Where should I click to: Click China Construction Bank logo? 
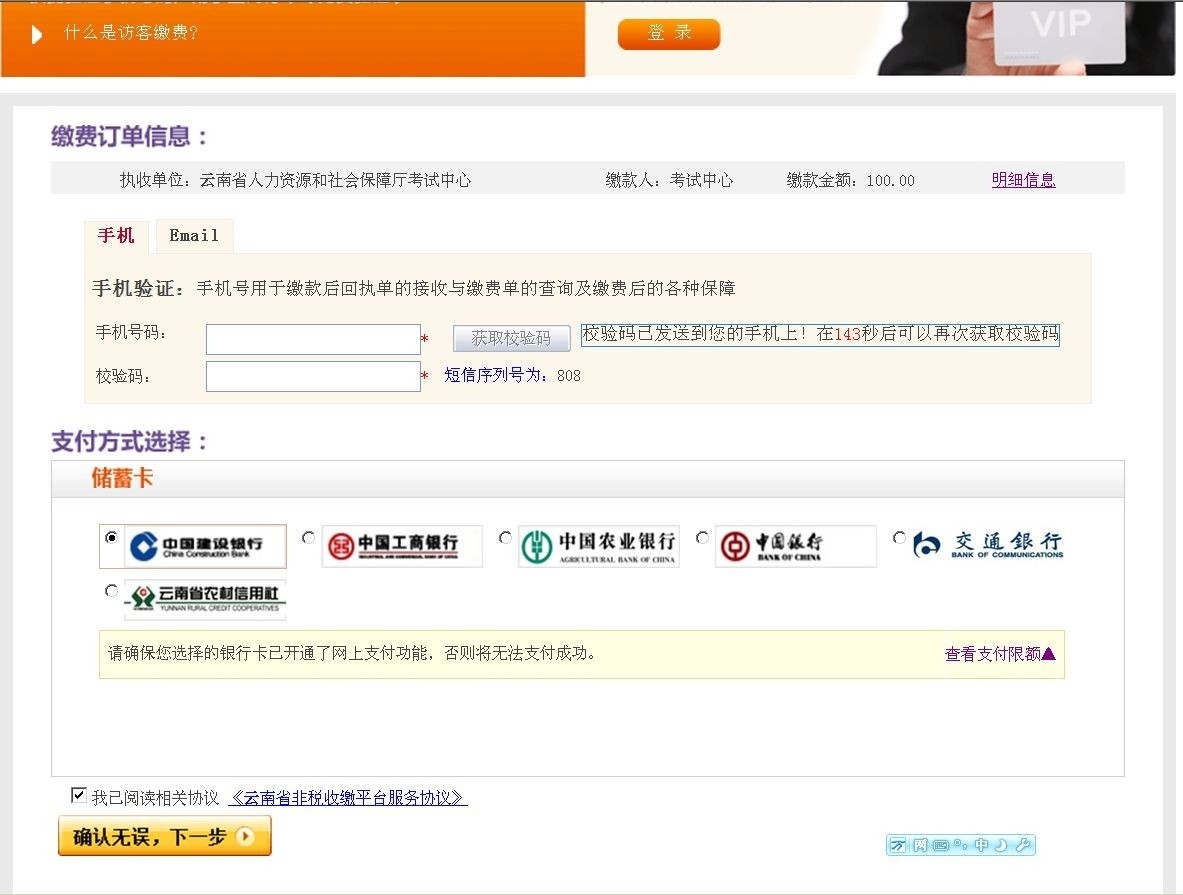tap(205, 546)
